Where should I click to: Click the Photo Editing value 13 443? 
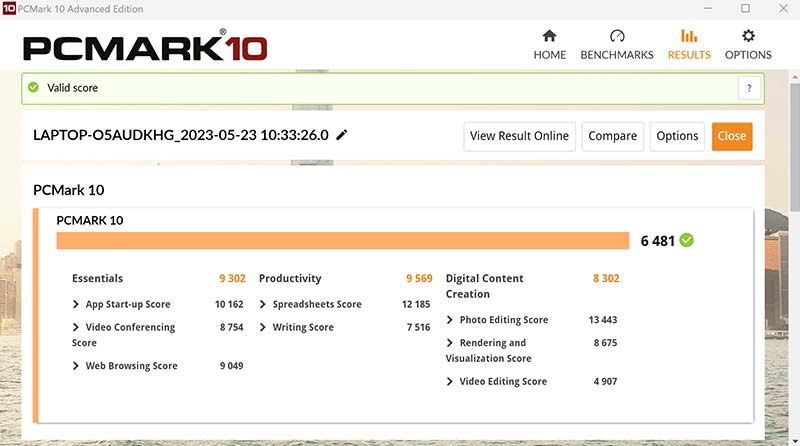(x=603, y=320)
